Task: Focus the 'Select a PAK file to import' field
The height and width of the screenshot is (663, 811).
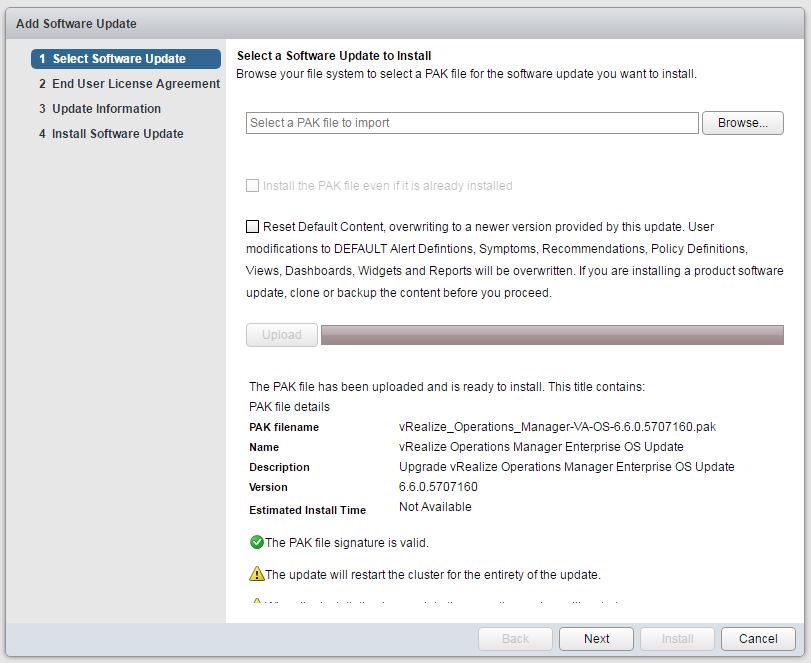Action: pos(471,123)
